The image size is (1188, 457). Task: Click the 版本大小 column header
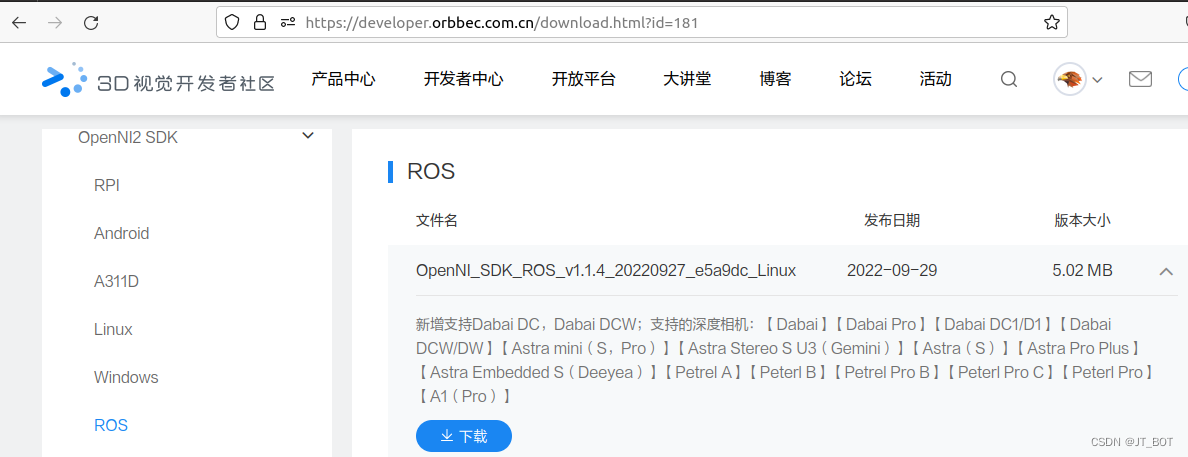[x=1083, y=221]
